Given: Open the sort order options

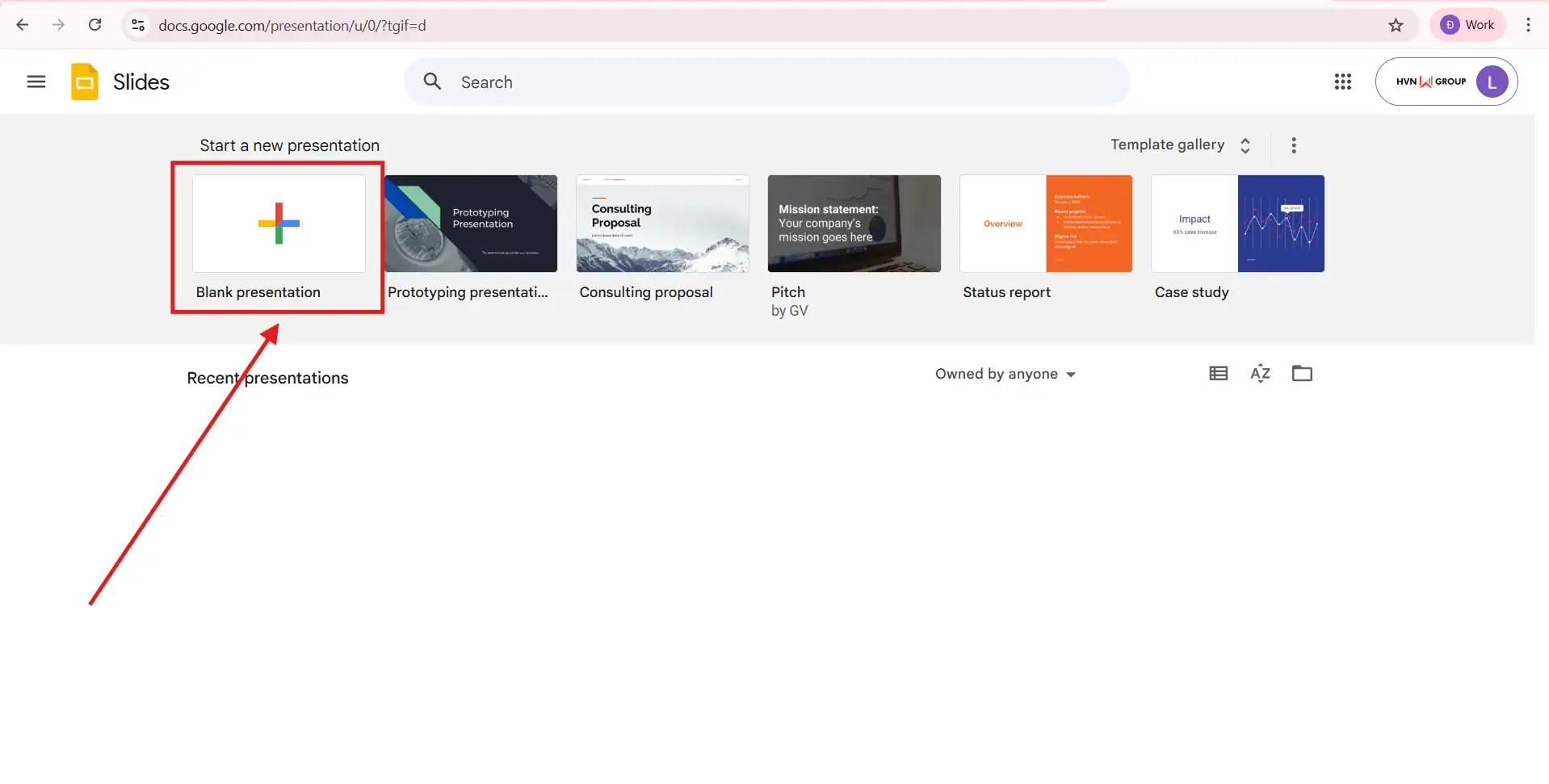Looking at the screenshot, I should click(x=1260, y=373).
